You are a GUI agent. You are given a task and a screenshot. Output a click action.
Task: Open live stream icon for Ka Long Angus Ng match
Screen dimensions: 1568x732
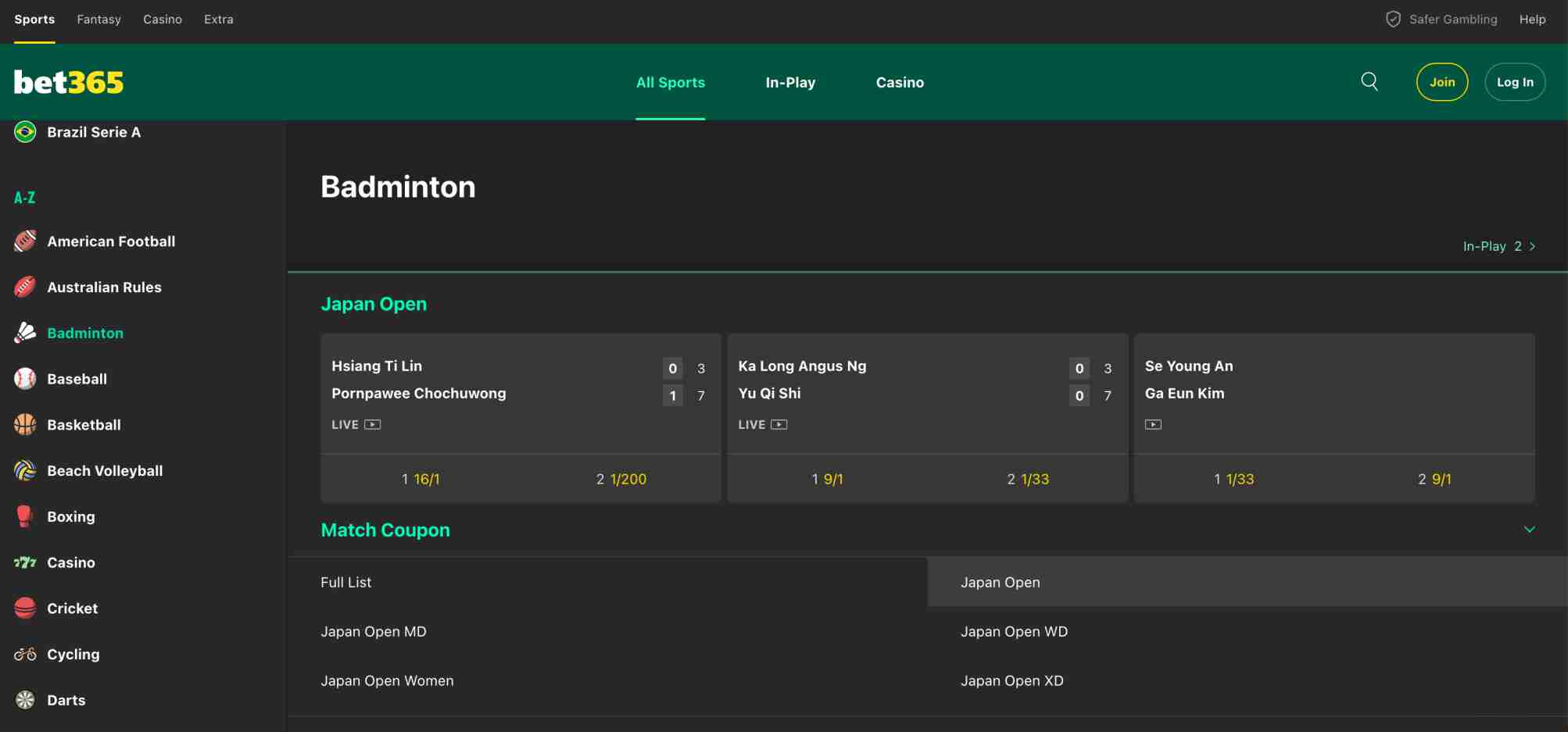point(779,425)
